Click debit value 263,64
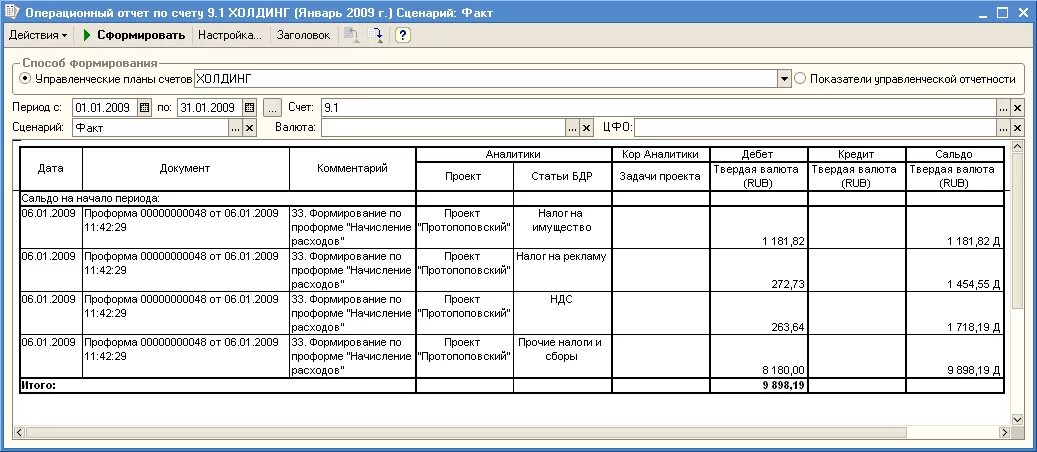This screenshot has height=452, width=1037. pos(788,327)
